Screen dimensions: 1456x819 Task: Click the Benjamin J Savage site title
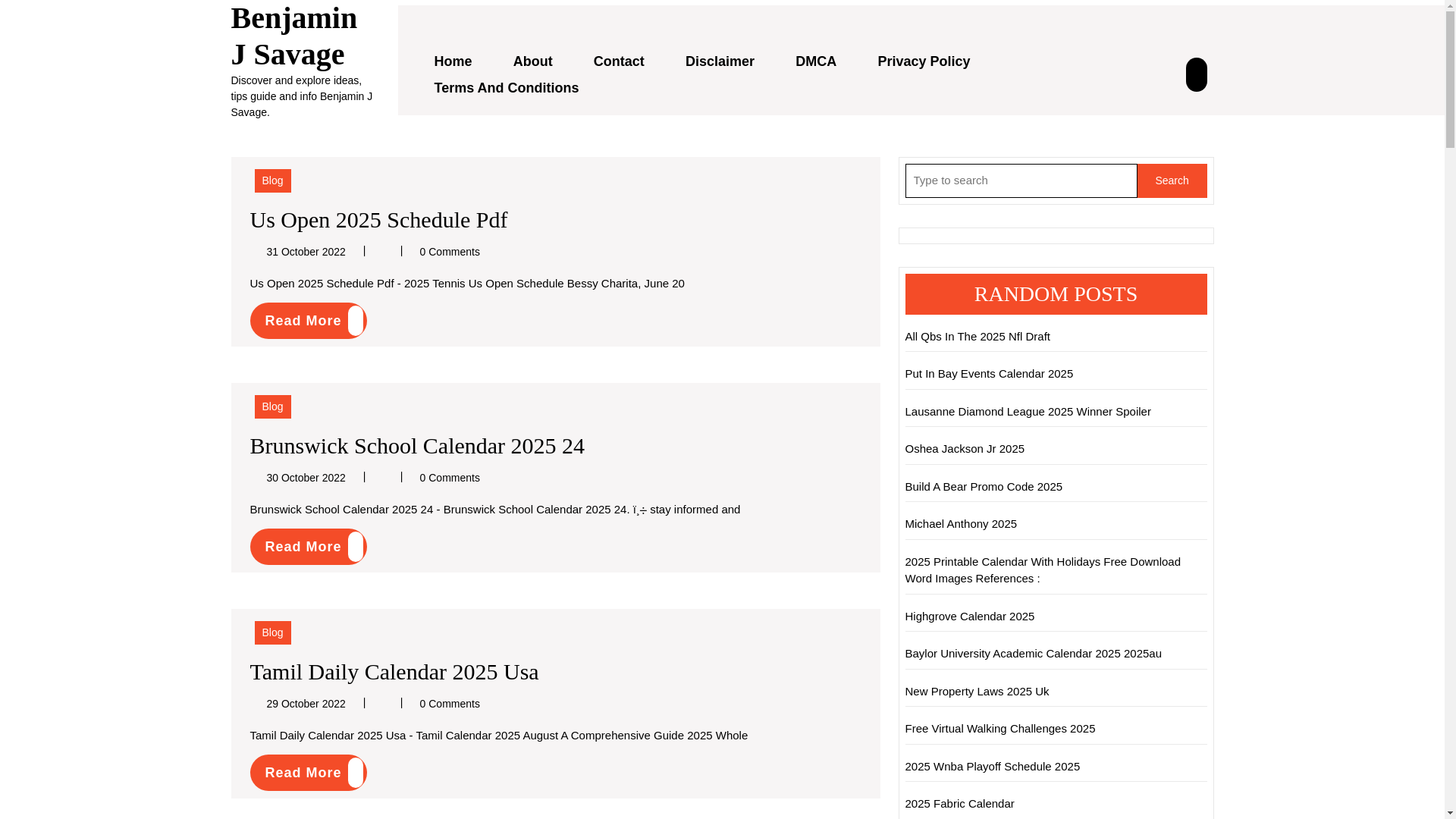[293, 36]
